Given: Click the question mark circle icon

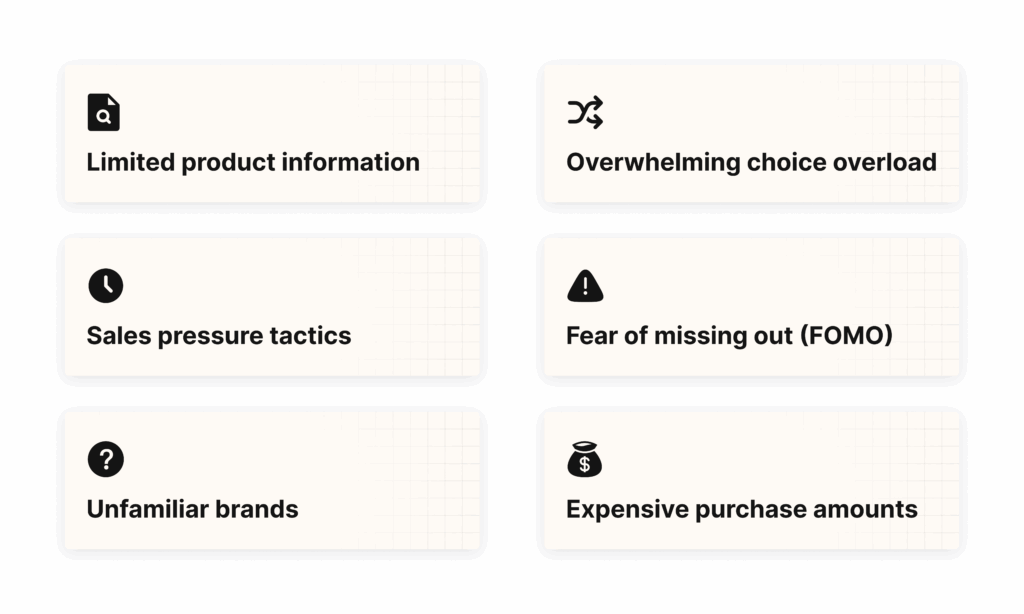Looking at the screenshot, I should tap(106, 459).
